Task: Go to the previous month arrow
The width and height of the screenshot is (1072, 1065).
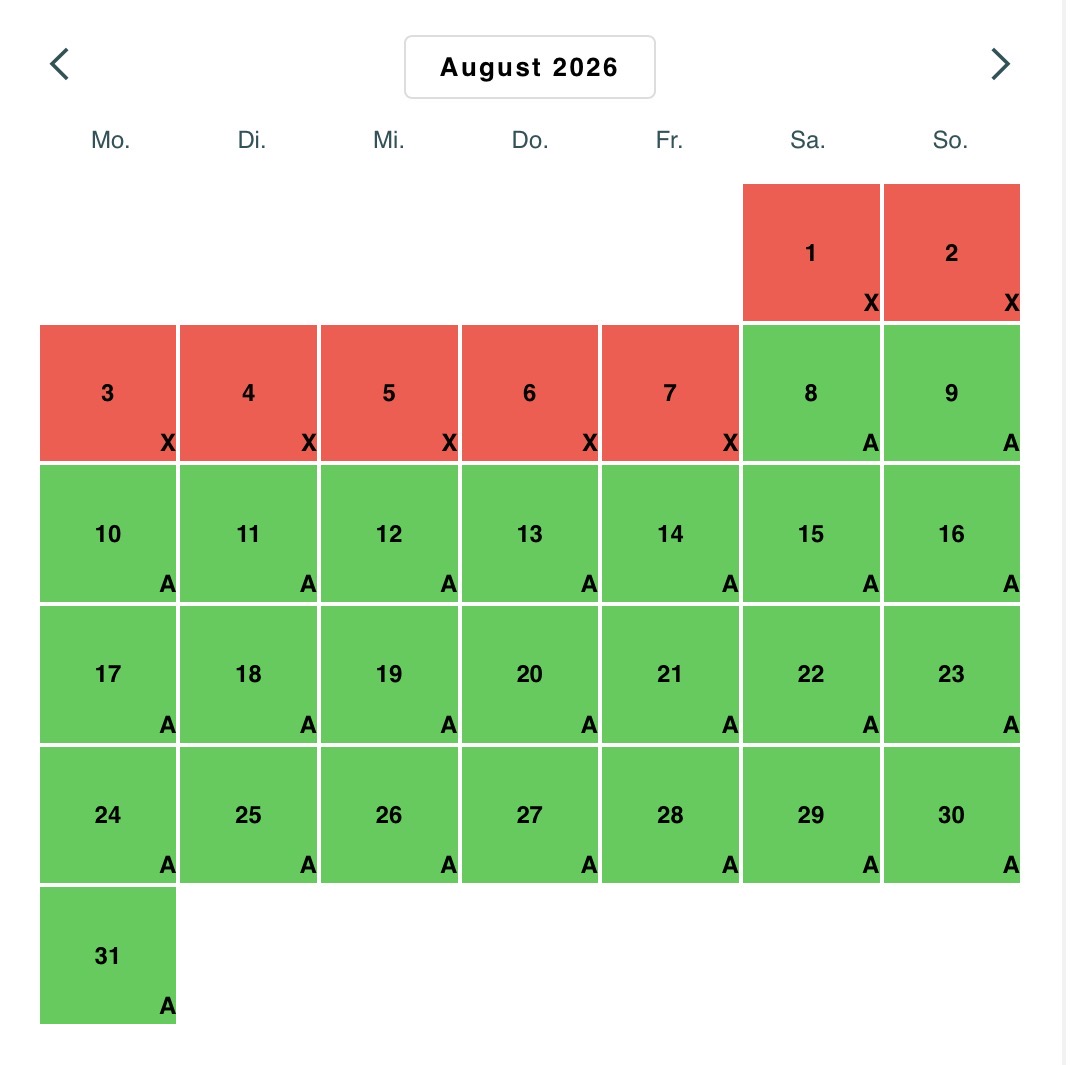Action: coord(60,65)
